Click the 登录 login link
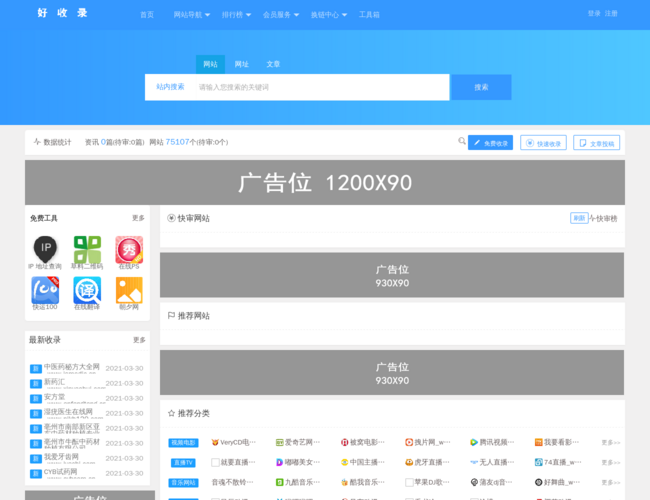This screenshot has width=650, height=500. (594, 13)
